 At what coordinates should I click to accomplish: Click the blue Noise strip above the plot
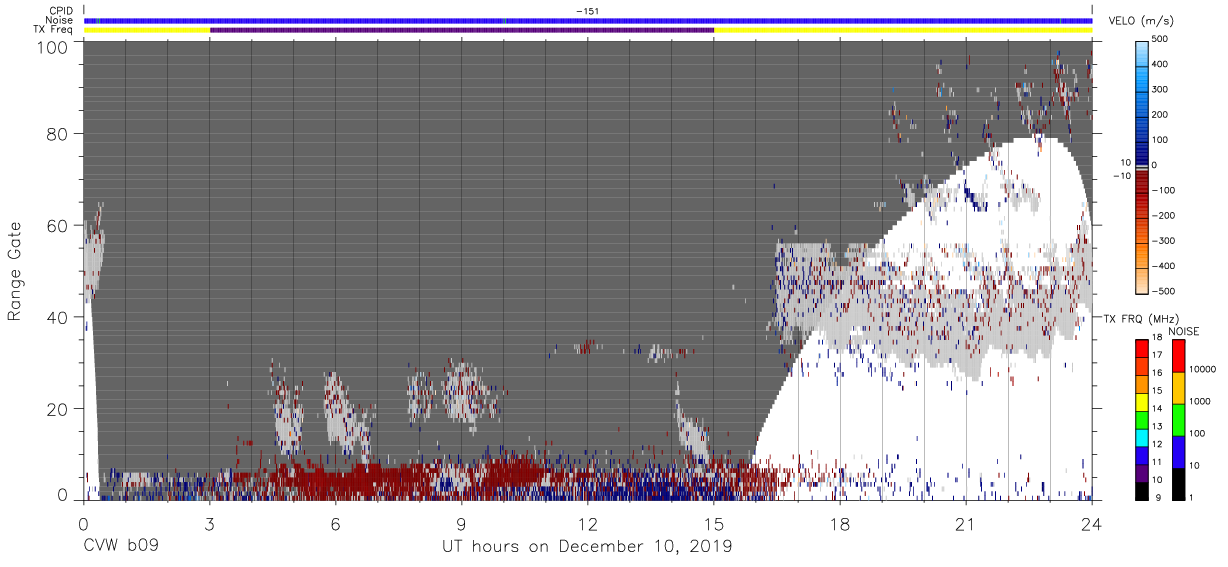(x=588, y=20)
